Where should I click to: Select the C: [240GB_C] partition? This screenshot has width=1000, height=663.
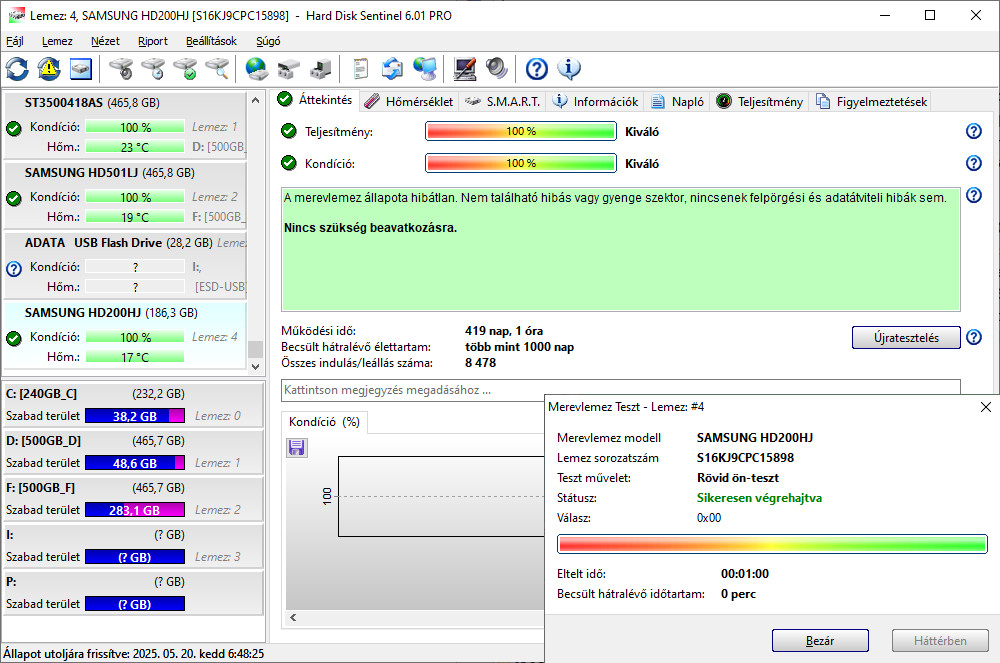point(133,405)
